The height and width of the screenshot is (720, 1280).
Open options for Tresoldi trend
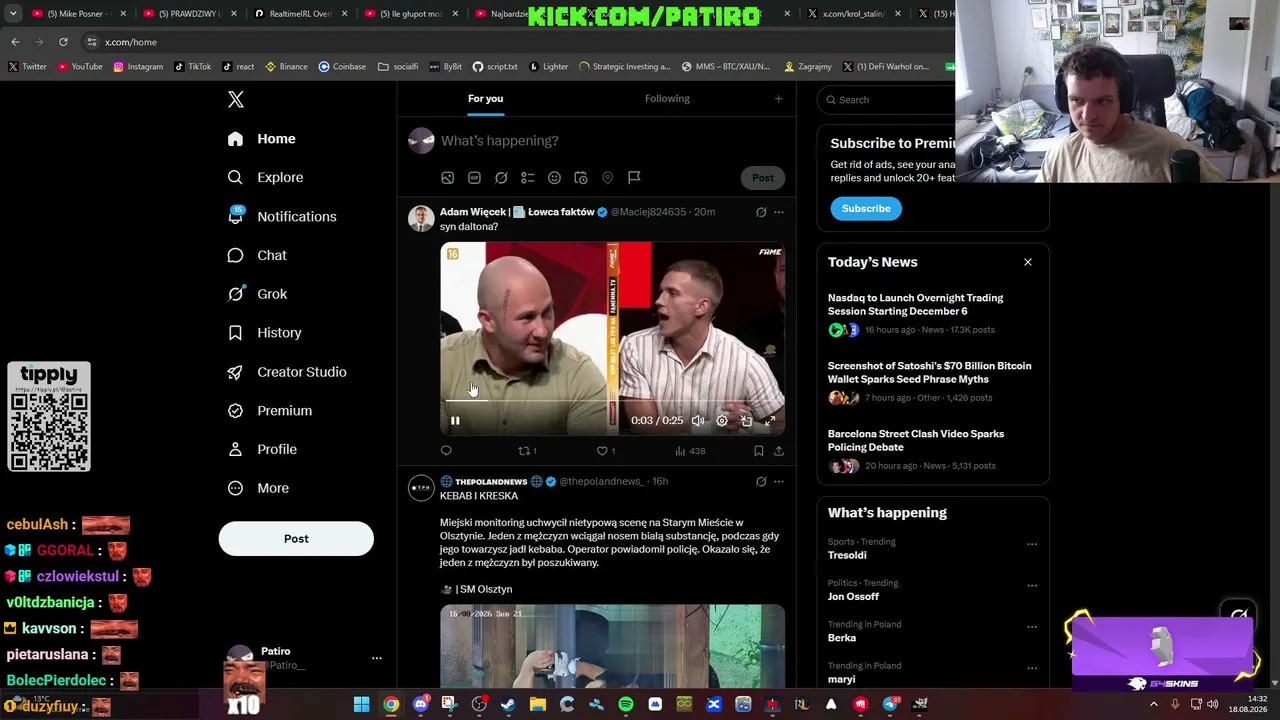pyautogui.click(x=1032, y=545)
